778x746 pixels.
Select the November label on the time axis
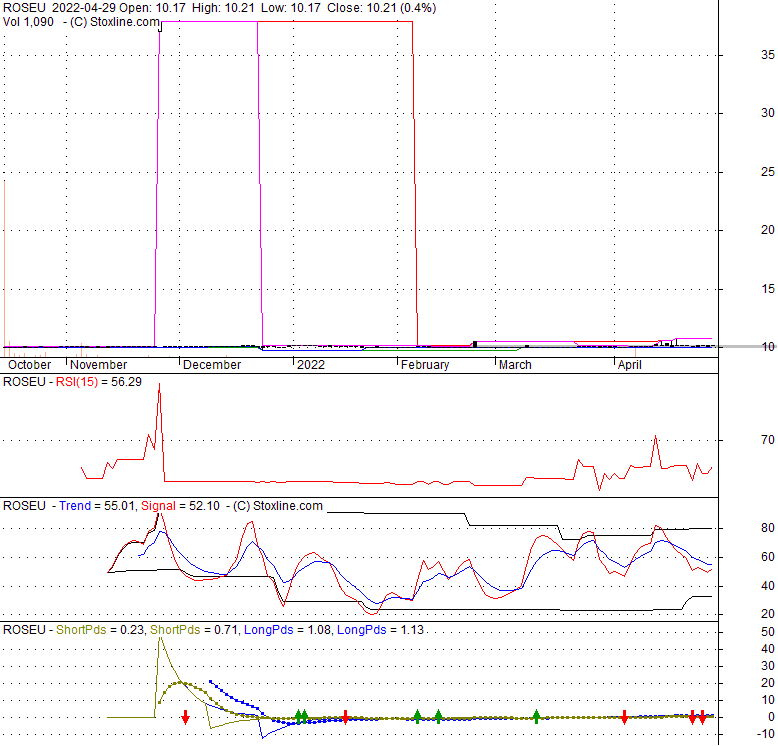(x=99, y=365)
